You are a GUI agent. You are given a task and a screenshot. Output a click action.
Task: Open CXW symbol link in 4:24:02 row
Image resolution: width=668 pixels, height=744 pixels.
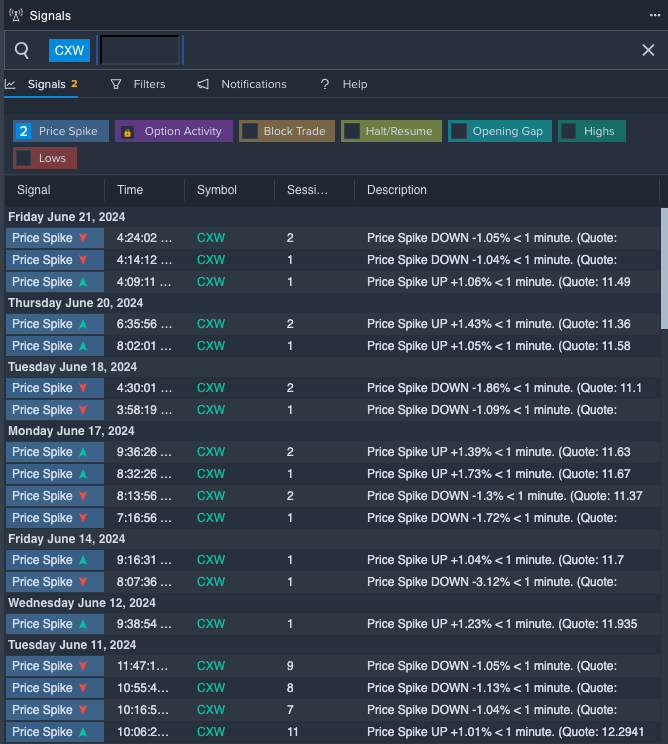pyautogui.click(x=211, y=238)
